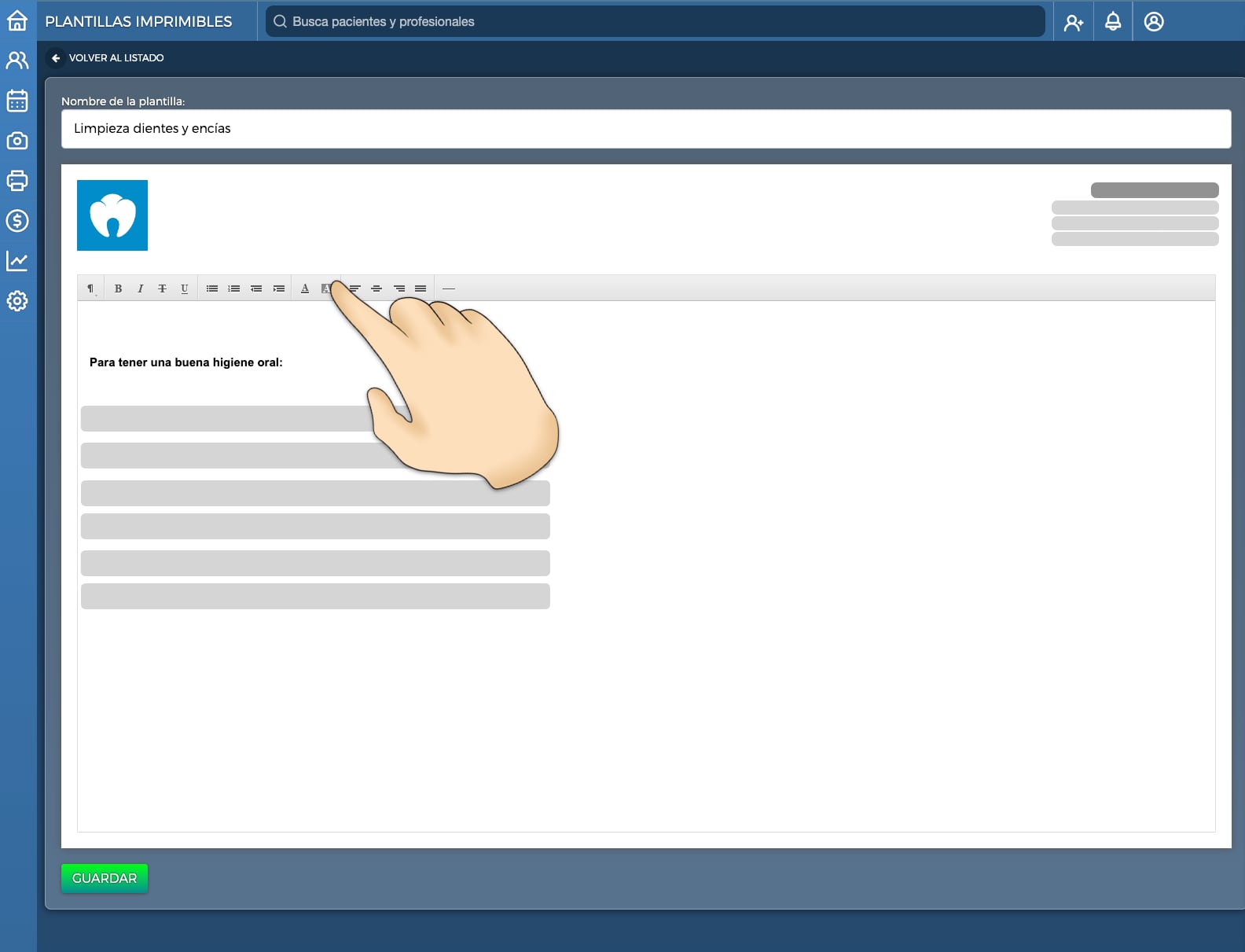
Task: Toggle italic formatting
Action: pos(140,289)
